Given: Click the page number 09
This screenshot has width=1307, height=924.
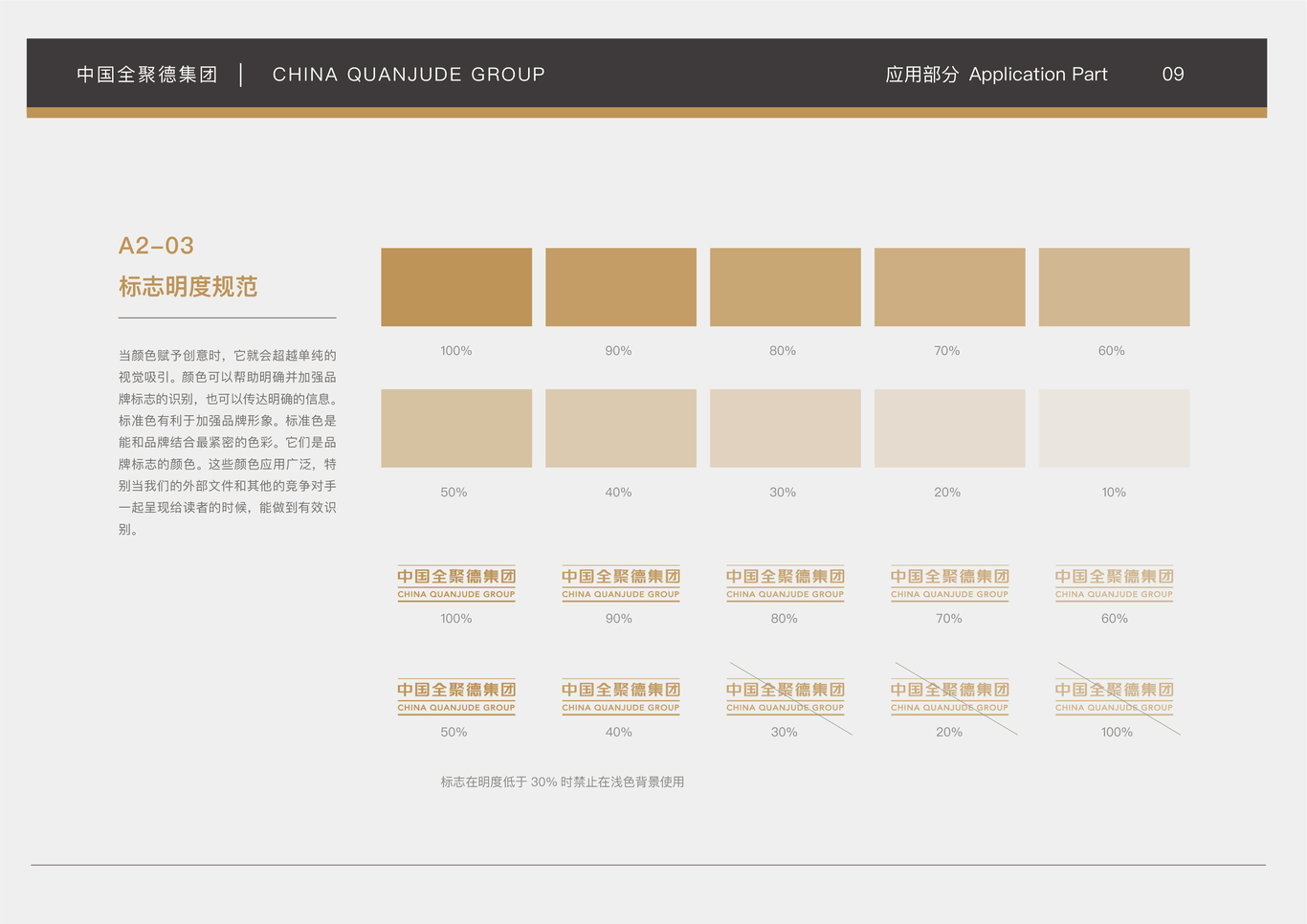Looking at the screenshot, I should (1173, 75).
